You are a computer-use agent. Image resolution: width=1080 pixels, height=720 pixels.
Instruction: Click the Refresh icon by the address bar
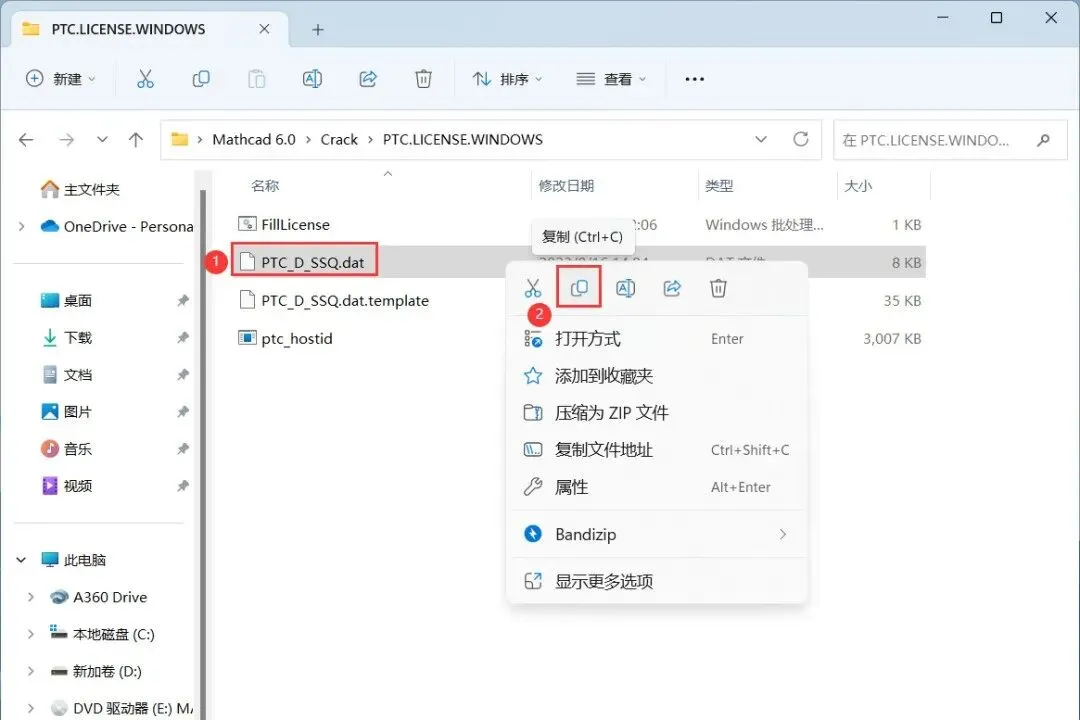(x=800, y=139)
